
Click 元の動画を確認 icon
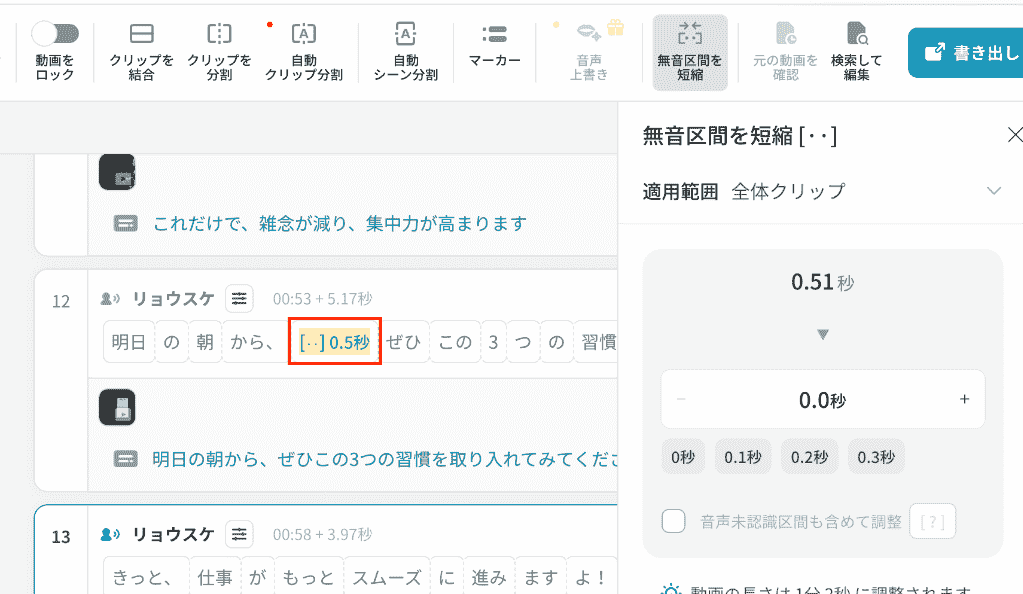pos(785,33)
